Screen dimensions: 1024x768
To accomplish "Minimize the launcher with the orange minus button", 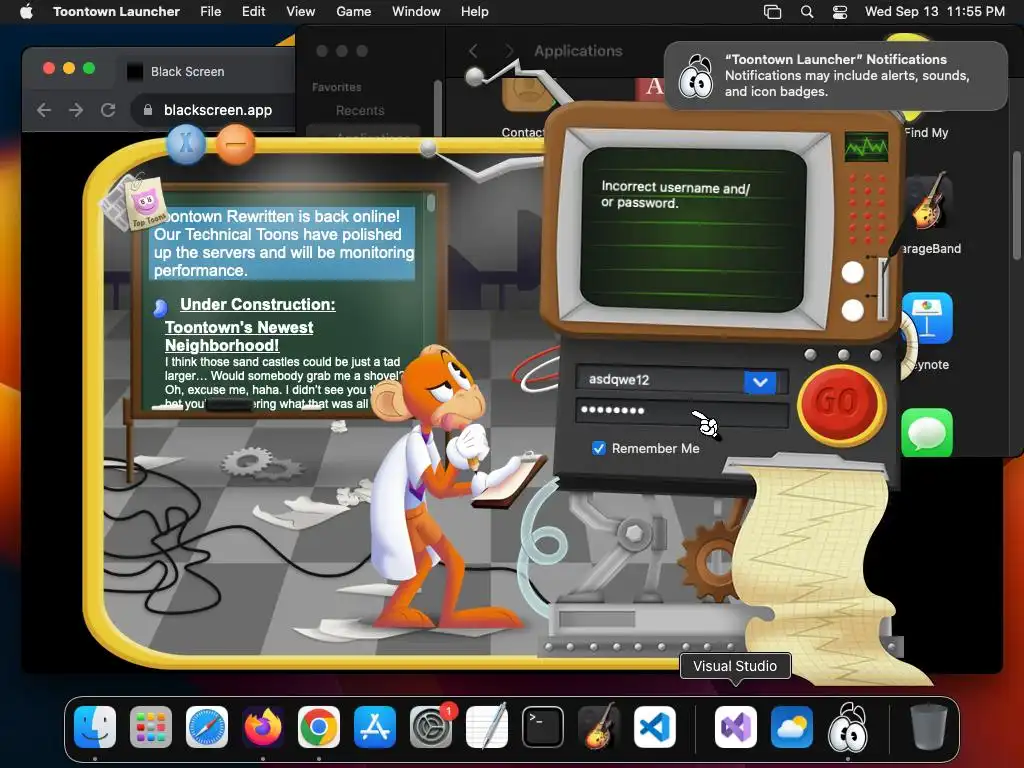I will tap(235, 144).
